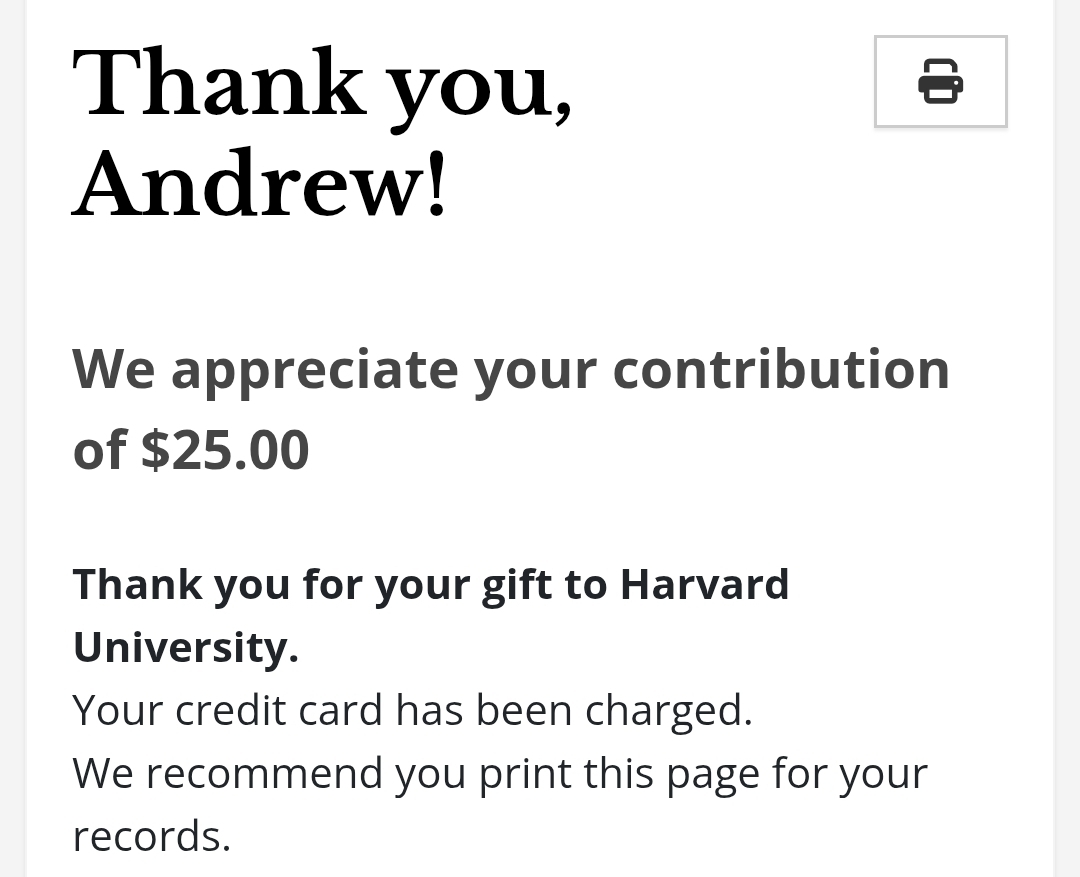Click the $25.00 donation amount
Viewport: 1080px width, 877px height.
pyautogui.click(x=225, y=450)
